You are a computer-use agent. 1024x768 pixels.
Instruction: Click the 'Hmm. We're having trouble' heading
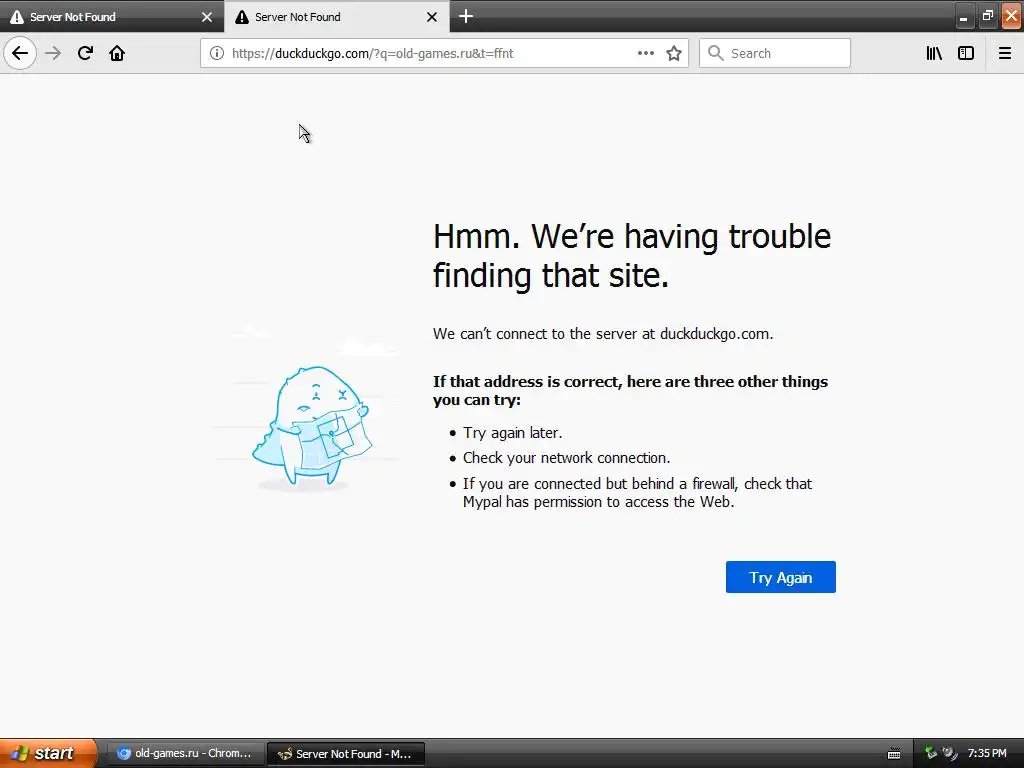click(x=632, y=255)
